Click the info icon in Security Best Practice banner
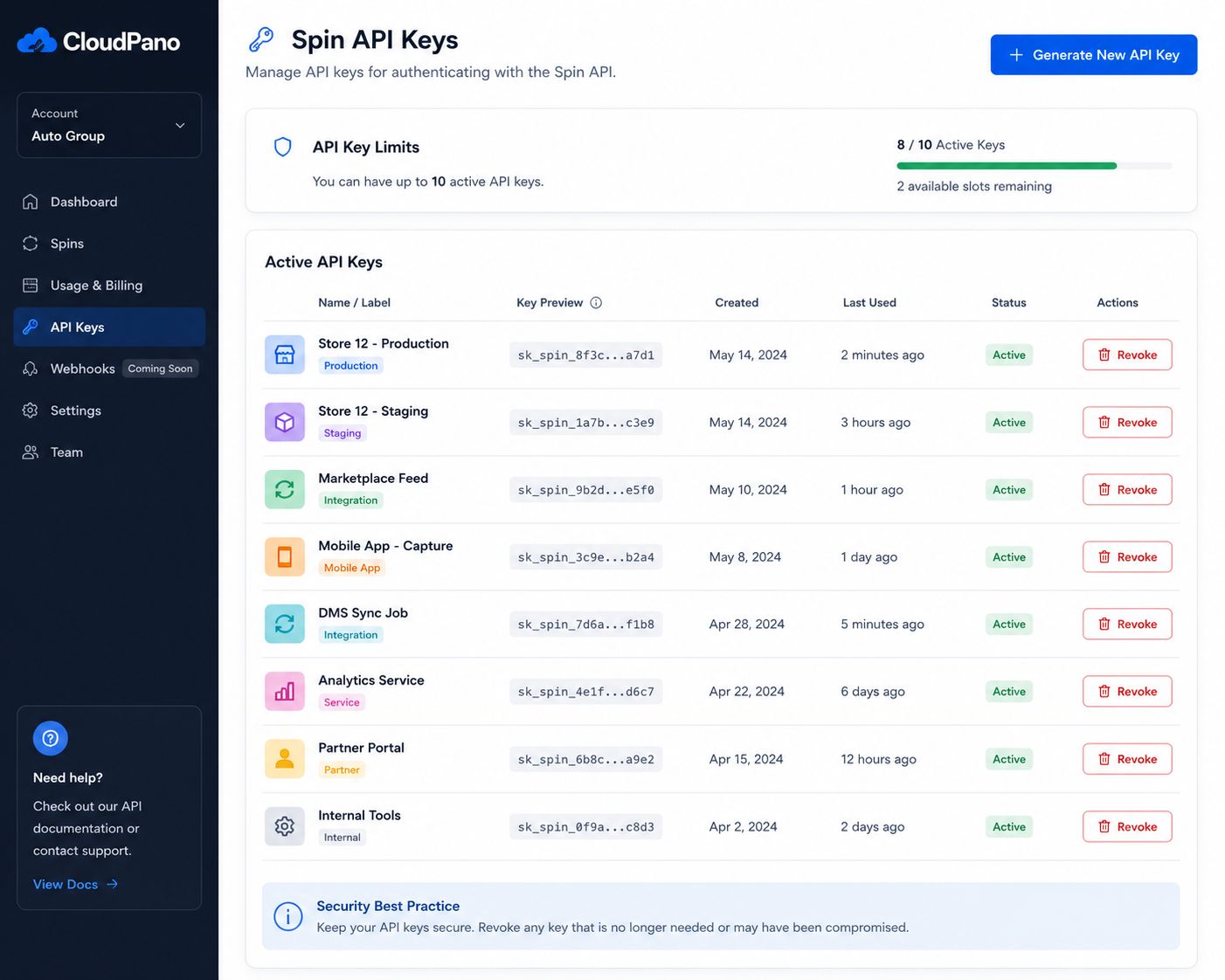 pos(288,916)
